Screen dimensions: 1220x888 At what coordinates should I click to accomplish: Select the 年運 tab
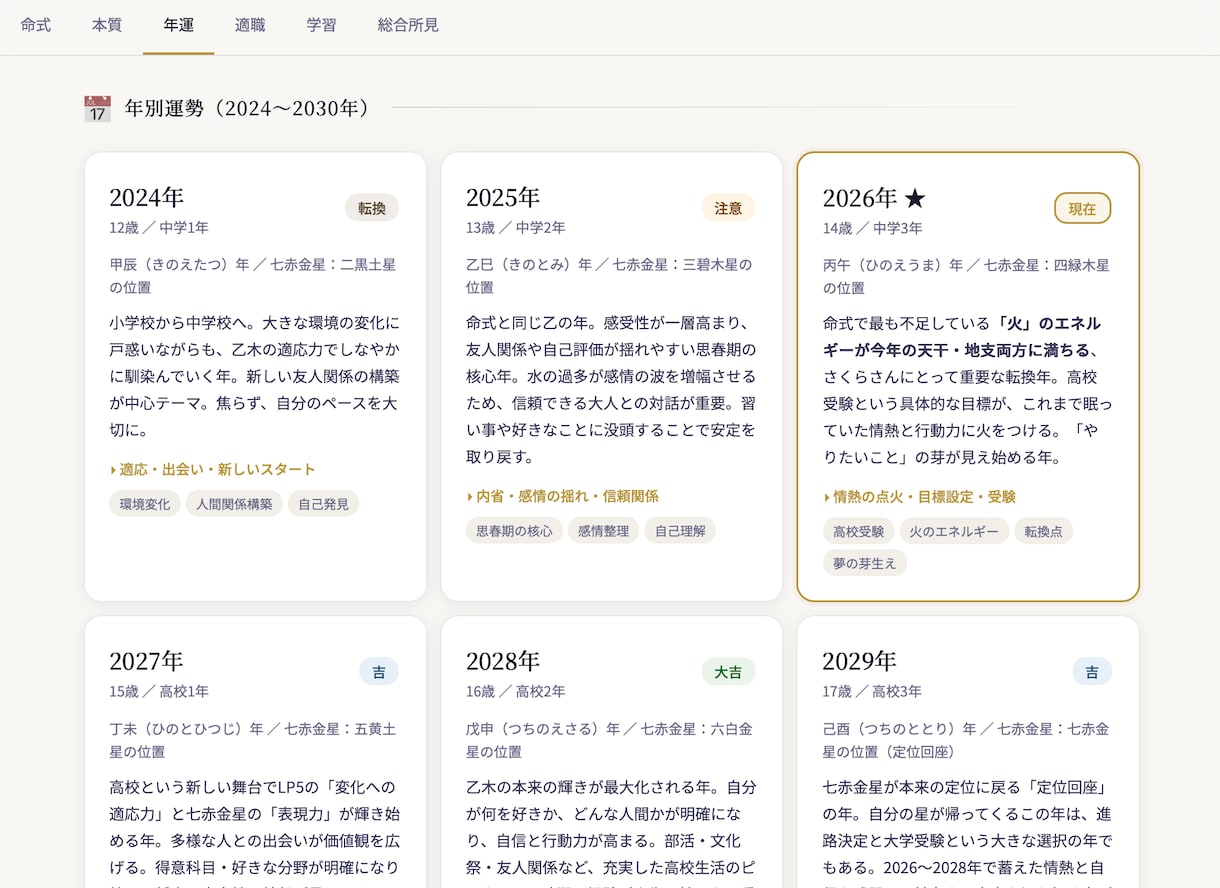click(x=179, y=25)
